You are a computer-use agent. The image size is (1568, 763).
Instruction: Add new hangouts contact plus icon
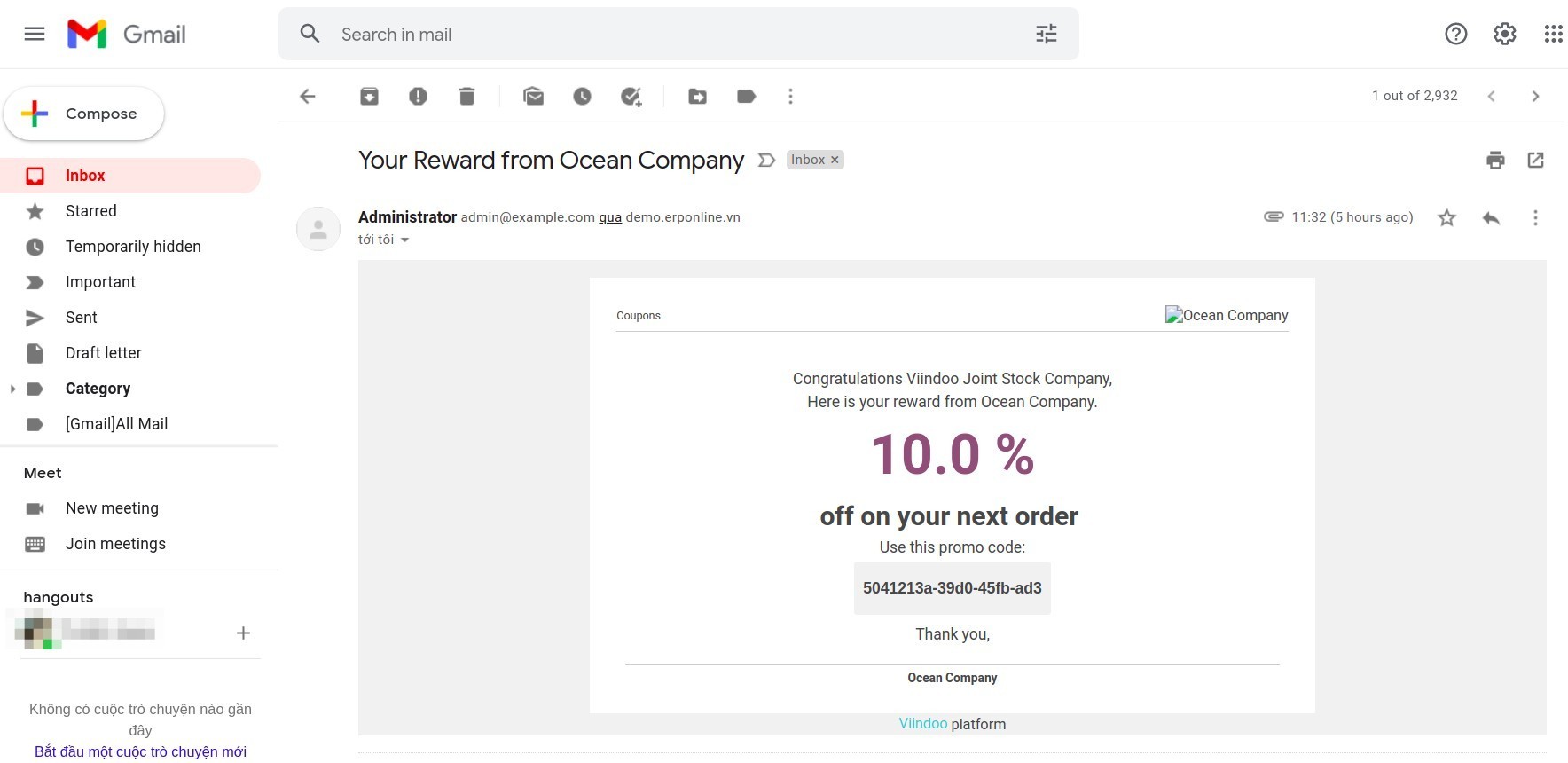coord(243,633)
